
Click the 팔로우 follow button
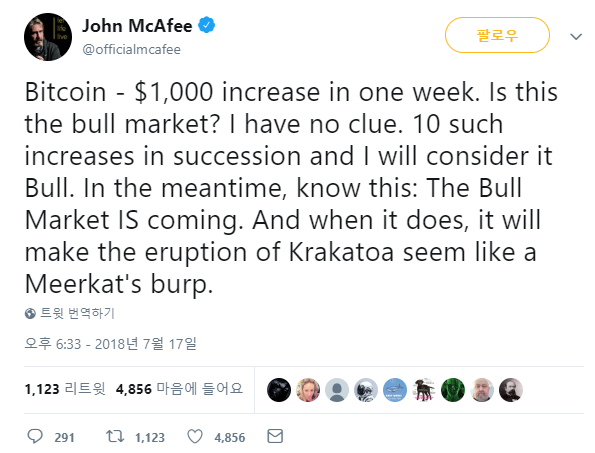tap(497, 35)
